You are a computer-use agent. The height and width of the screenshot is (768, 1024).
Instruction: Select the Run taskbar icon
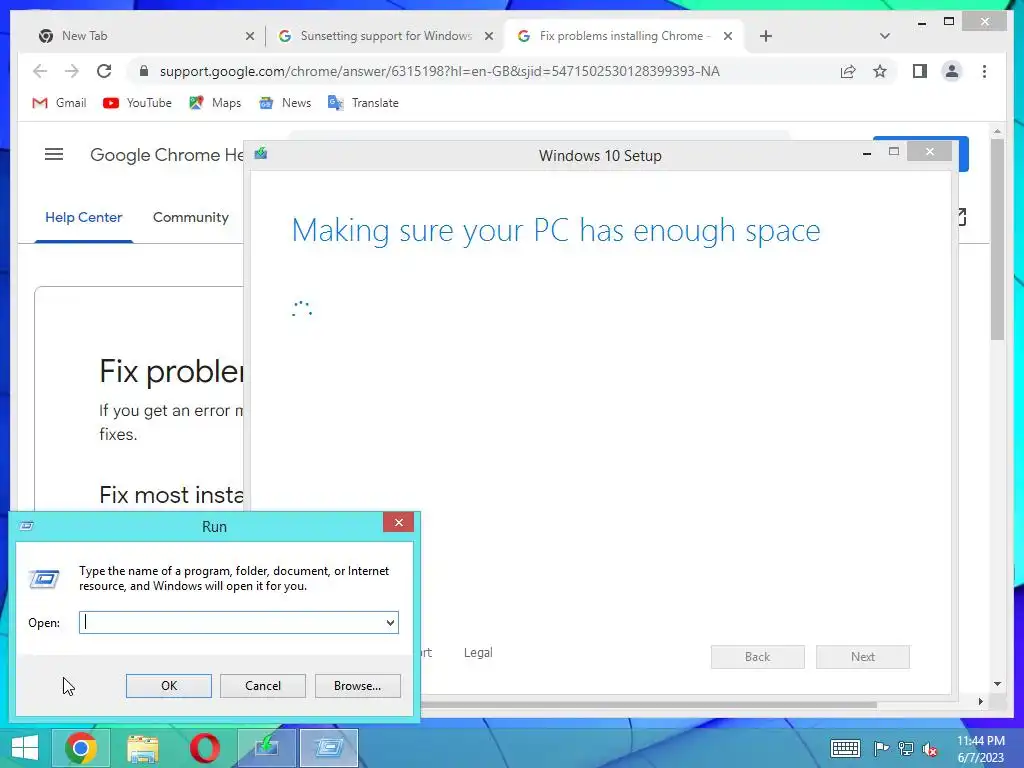328,748
